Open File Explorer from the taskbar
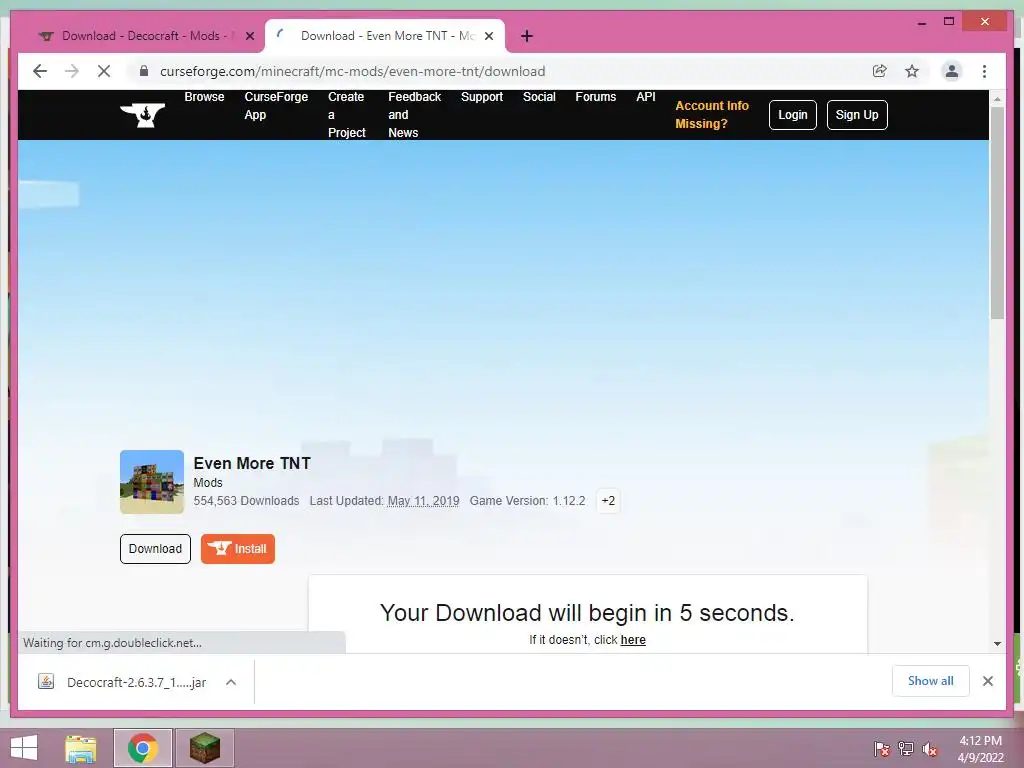 pyautogui.click(x=81, y=748)
